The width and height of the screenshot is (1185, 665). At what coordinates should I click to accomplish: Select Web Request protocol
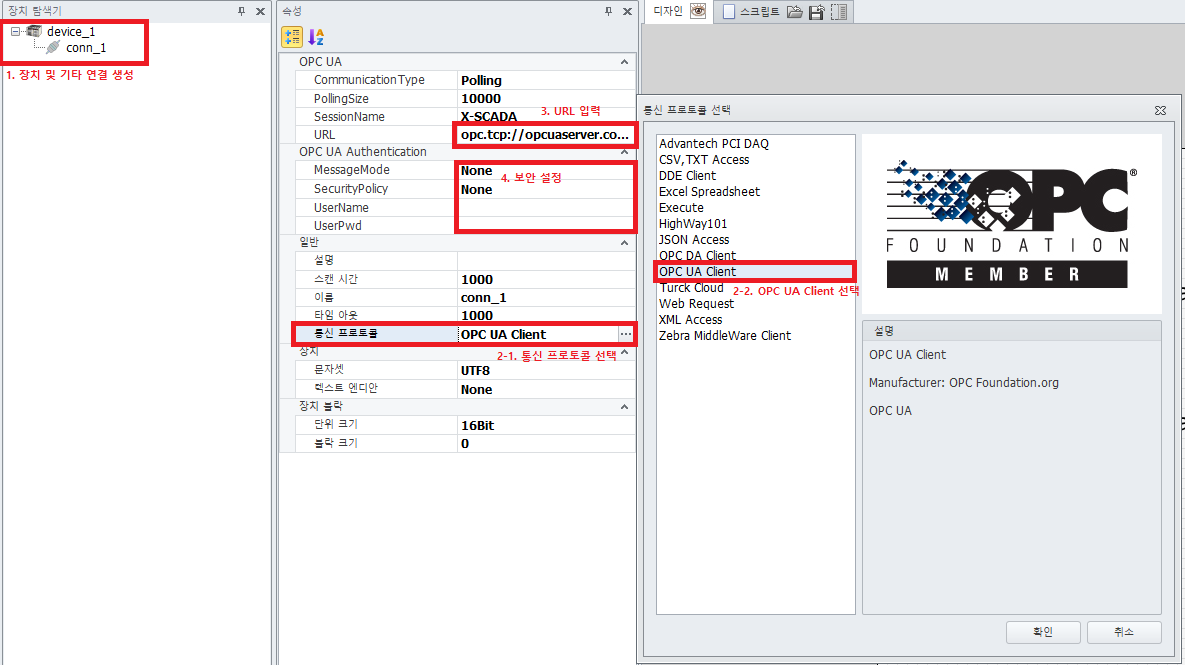tap(696, 304)
